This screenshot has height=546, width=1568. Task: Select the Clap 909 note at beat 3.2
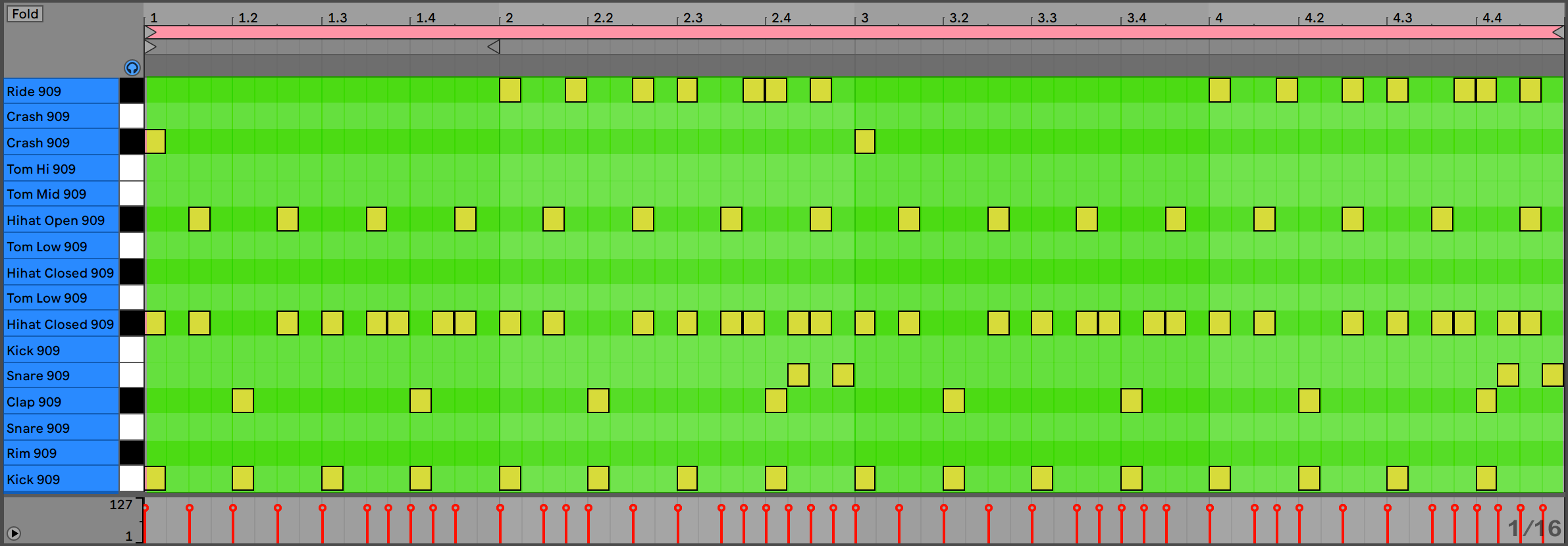tap(954, 401)
